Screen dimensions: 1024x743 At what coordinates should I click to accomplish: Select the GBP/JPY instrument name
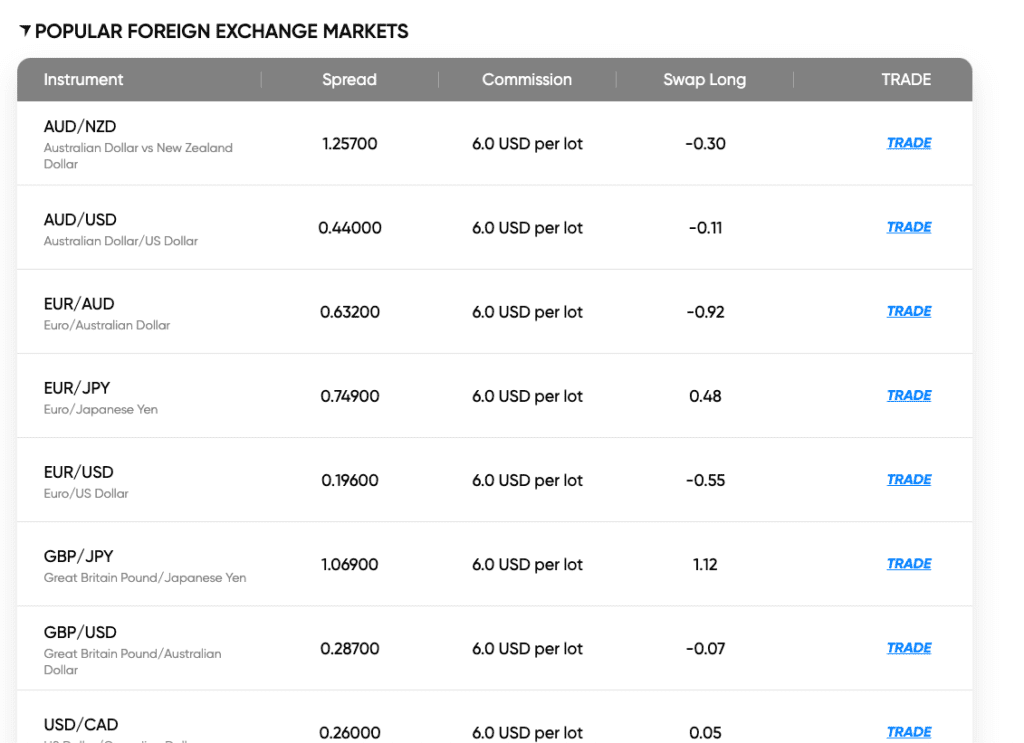[78, 557]
